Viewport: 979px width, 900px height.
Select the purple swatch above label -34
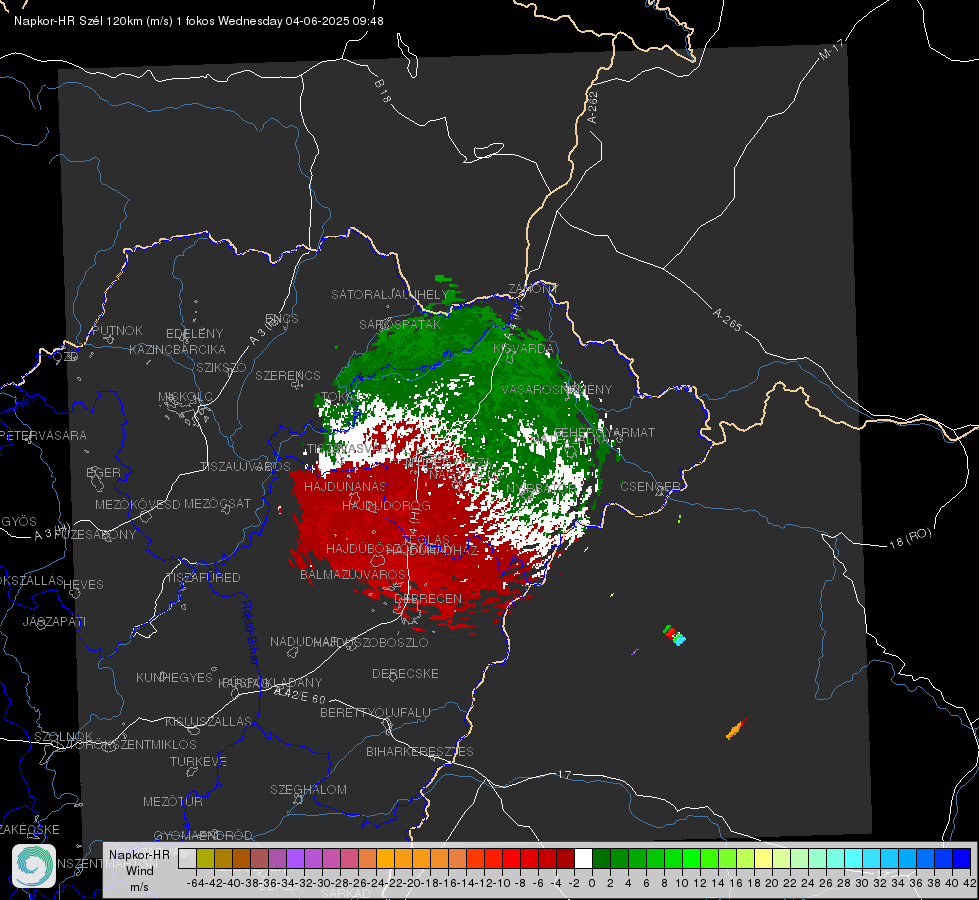click(x=295, y=859)
